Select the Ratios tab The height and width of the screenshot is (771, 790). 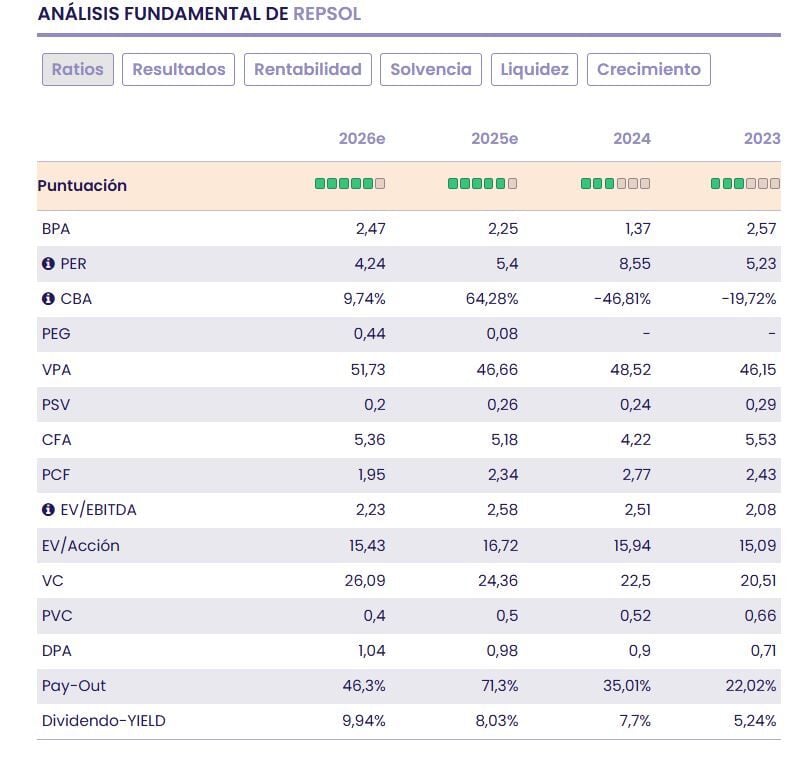coord(77,69)
